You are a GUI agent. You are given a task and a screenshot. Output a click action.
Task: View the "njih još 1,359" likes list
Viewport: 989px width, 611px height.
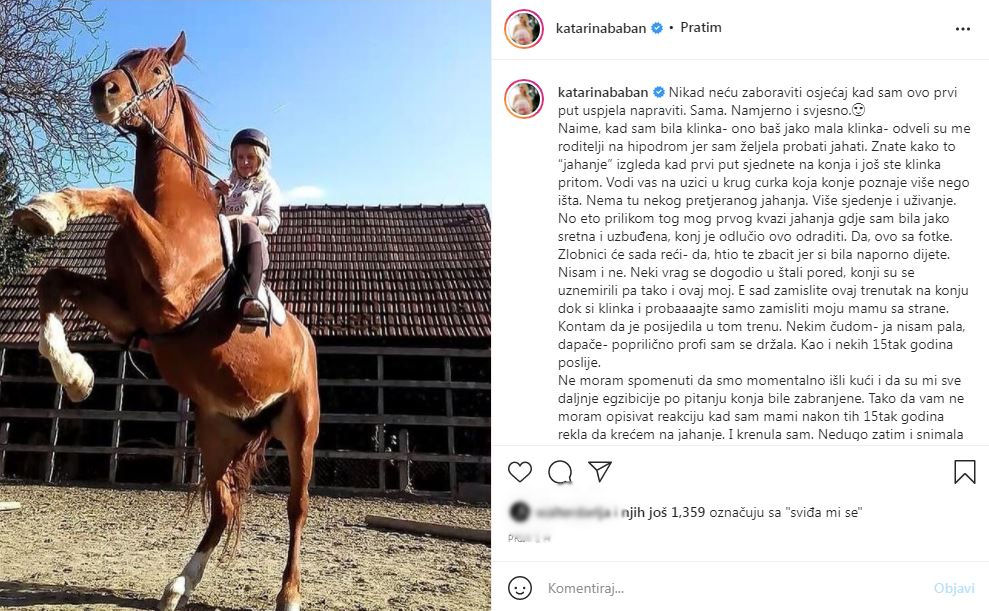coord(643,513)
